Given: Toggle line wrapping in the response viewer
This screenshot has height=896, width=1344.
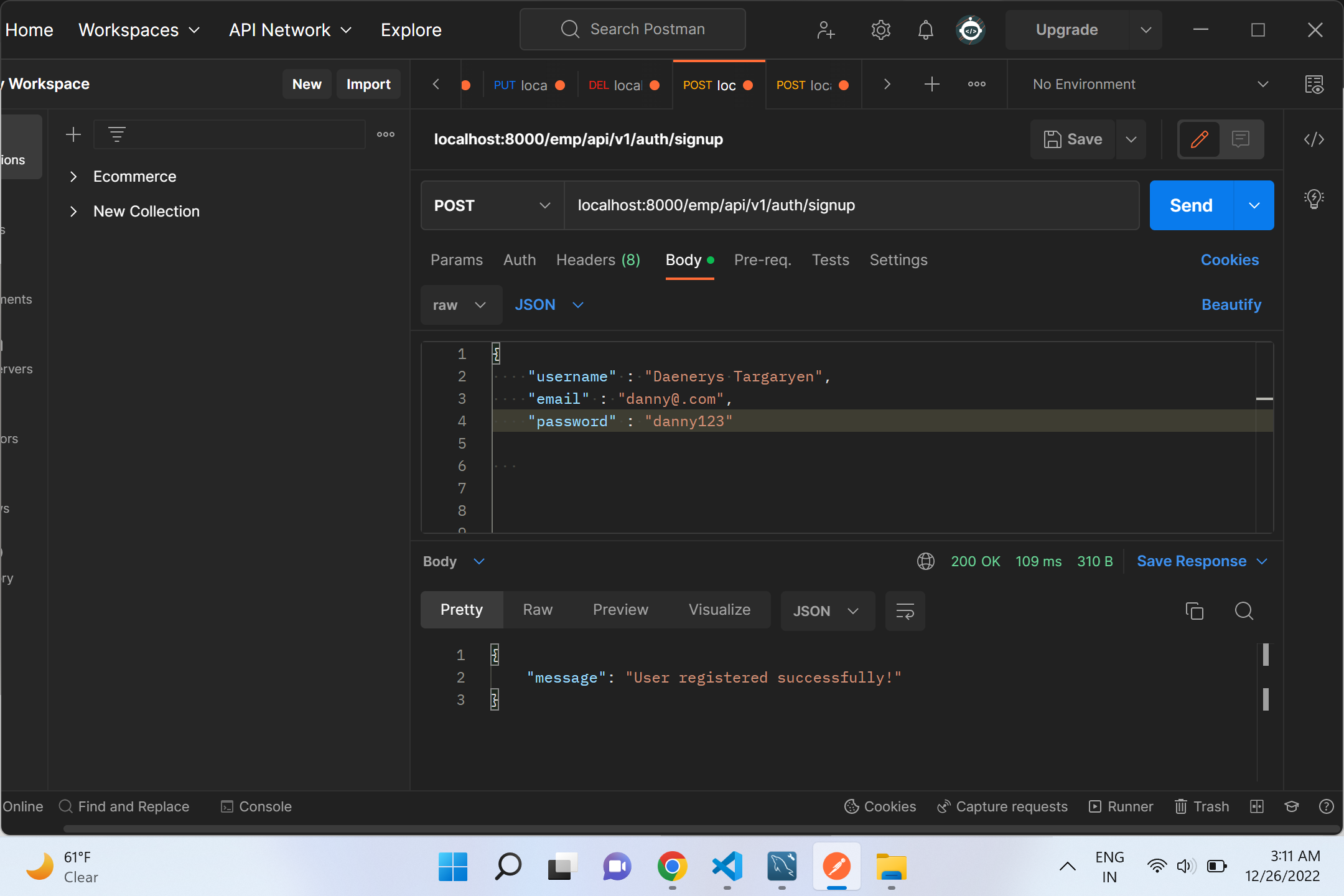Looking at the screenshot, I should pos(905,611).
